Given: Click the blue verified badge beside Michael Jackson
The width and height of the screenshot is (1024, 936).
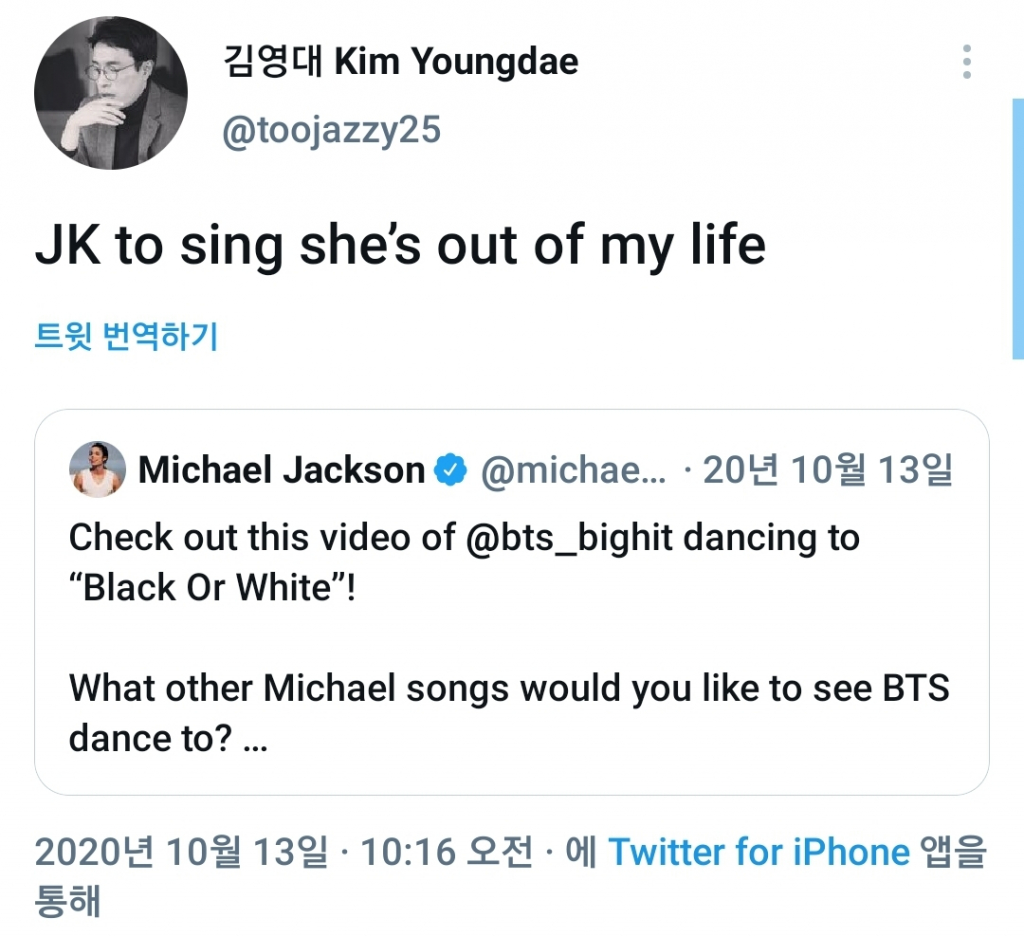Looking at the screenshot, I should click(454, 469).
